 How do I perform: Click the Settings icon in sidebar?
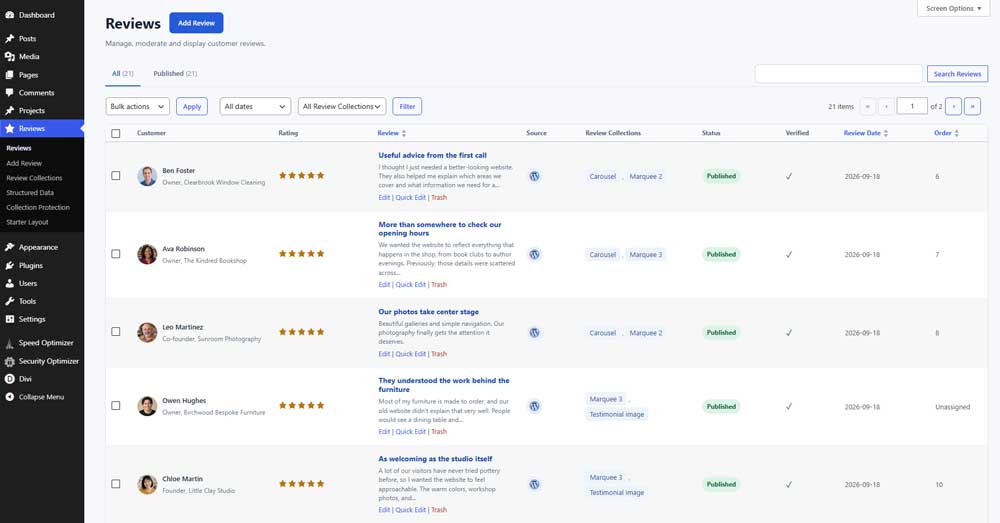click(x=10, y=319)
